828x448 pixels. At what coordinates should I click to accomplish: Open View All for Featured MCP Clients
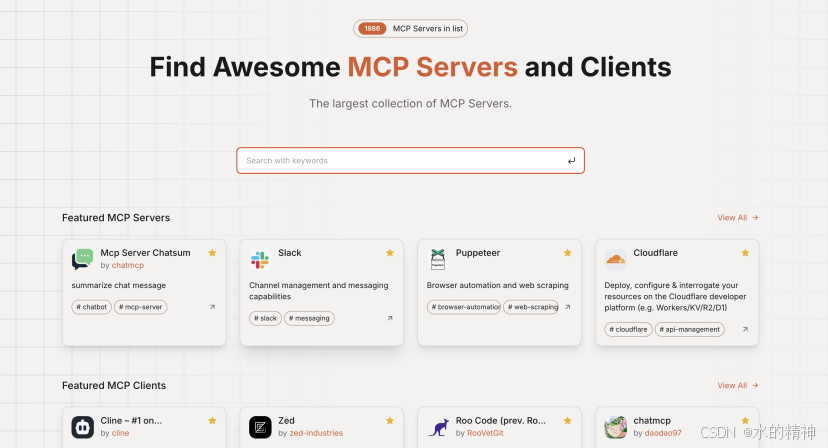click(x=738, y=385)
